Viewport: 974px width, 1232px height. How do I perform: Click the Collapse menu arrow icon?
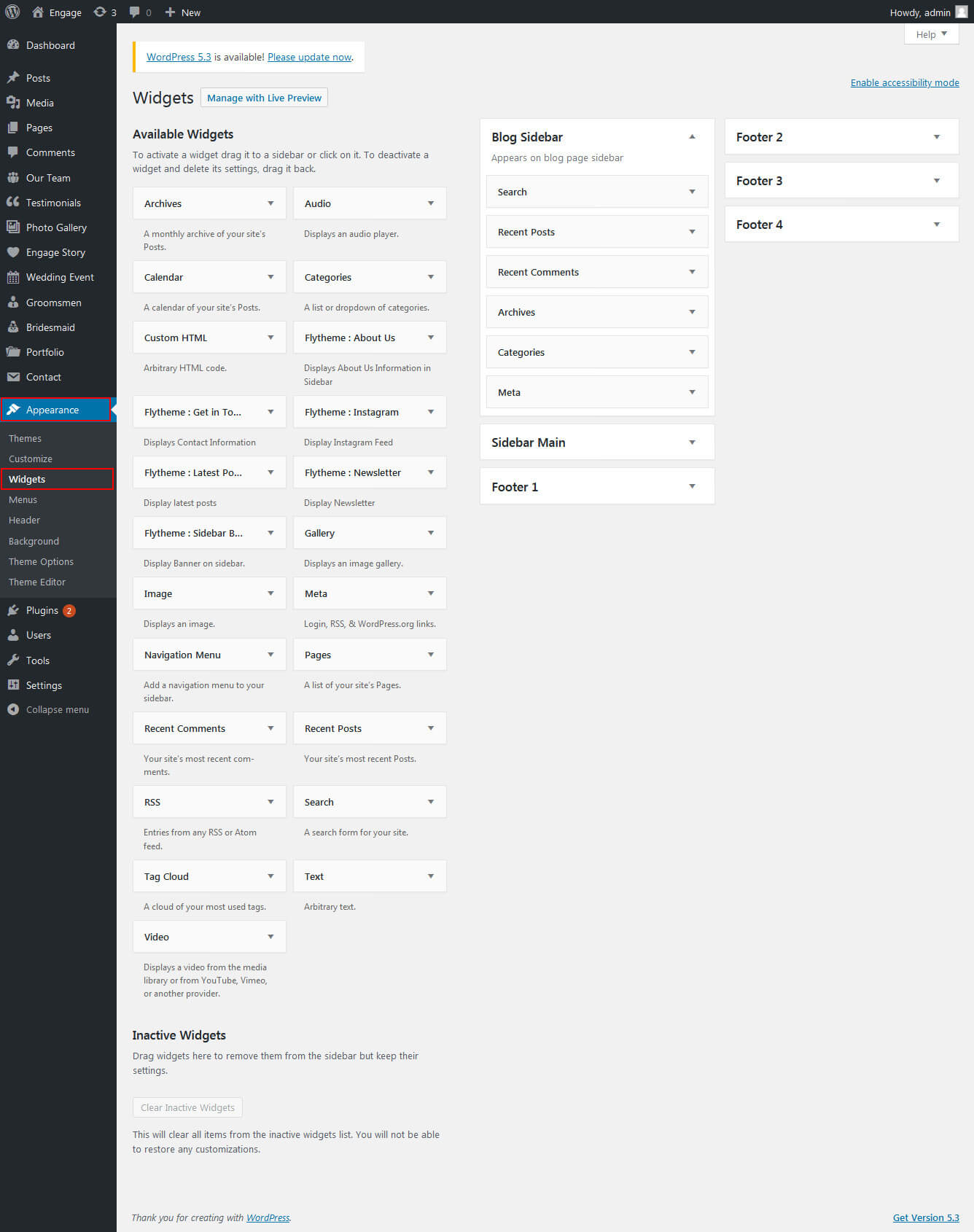pos(13,709)
